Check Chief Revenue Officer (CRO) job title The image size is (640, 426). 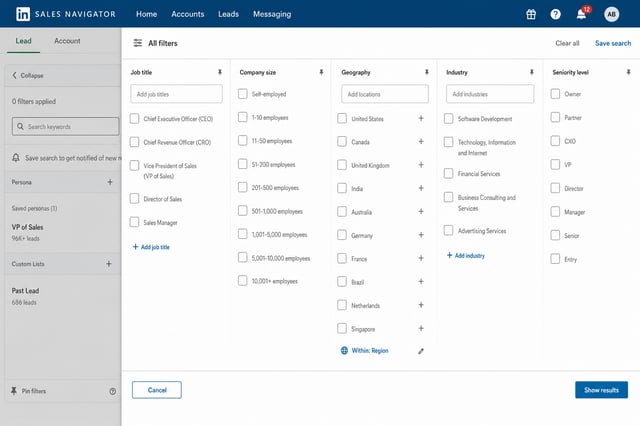[134, 142]
